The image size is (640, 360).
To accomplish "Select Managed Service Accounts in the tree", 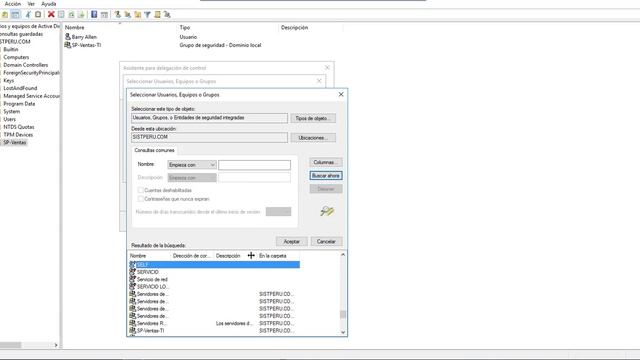I will tap(31, 96).
